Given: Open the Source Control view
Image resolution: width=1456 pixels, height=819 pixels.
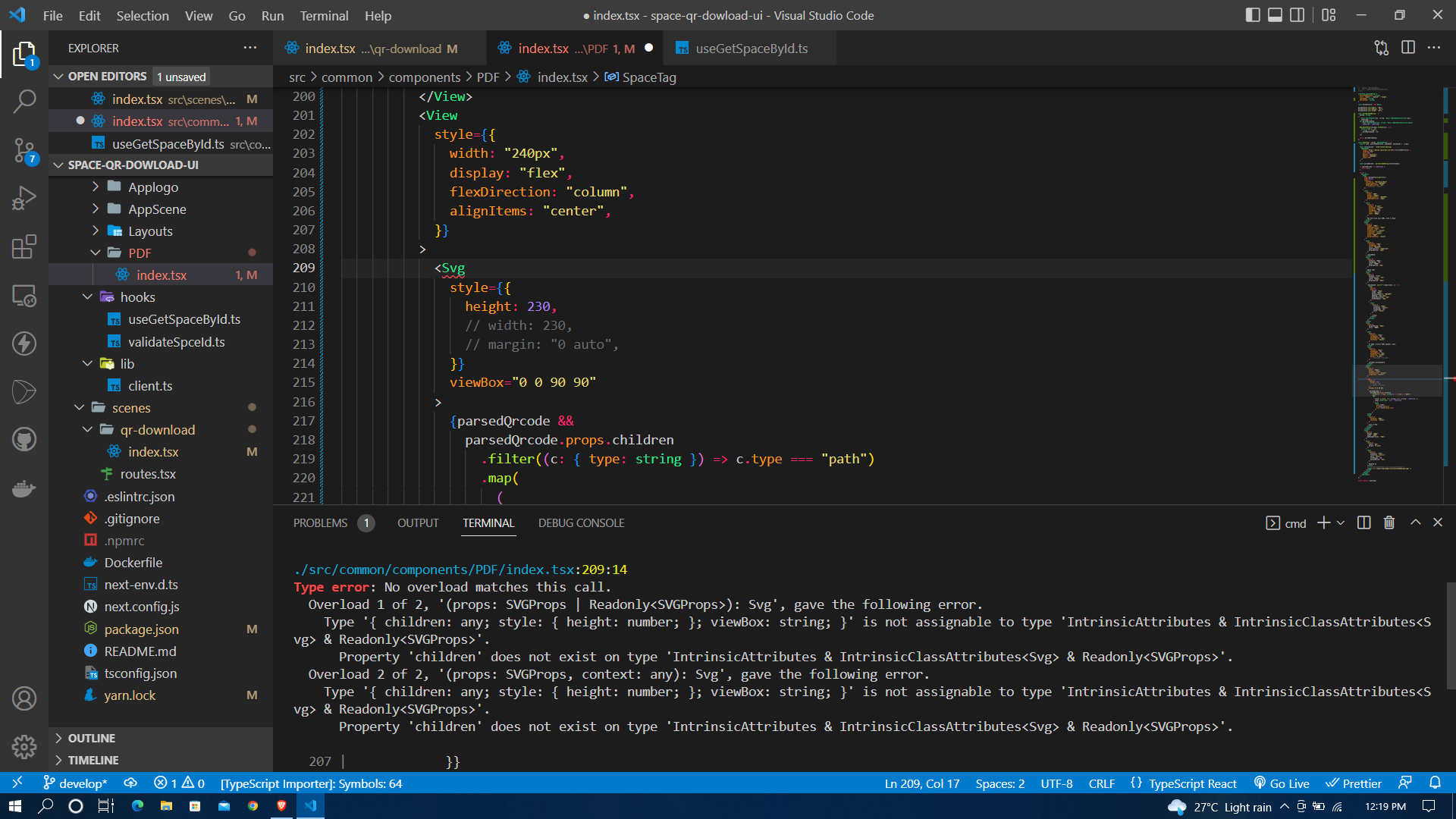Looking at the screenshot, I should click(x=25, y=150).
